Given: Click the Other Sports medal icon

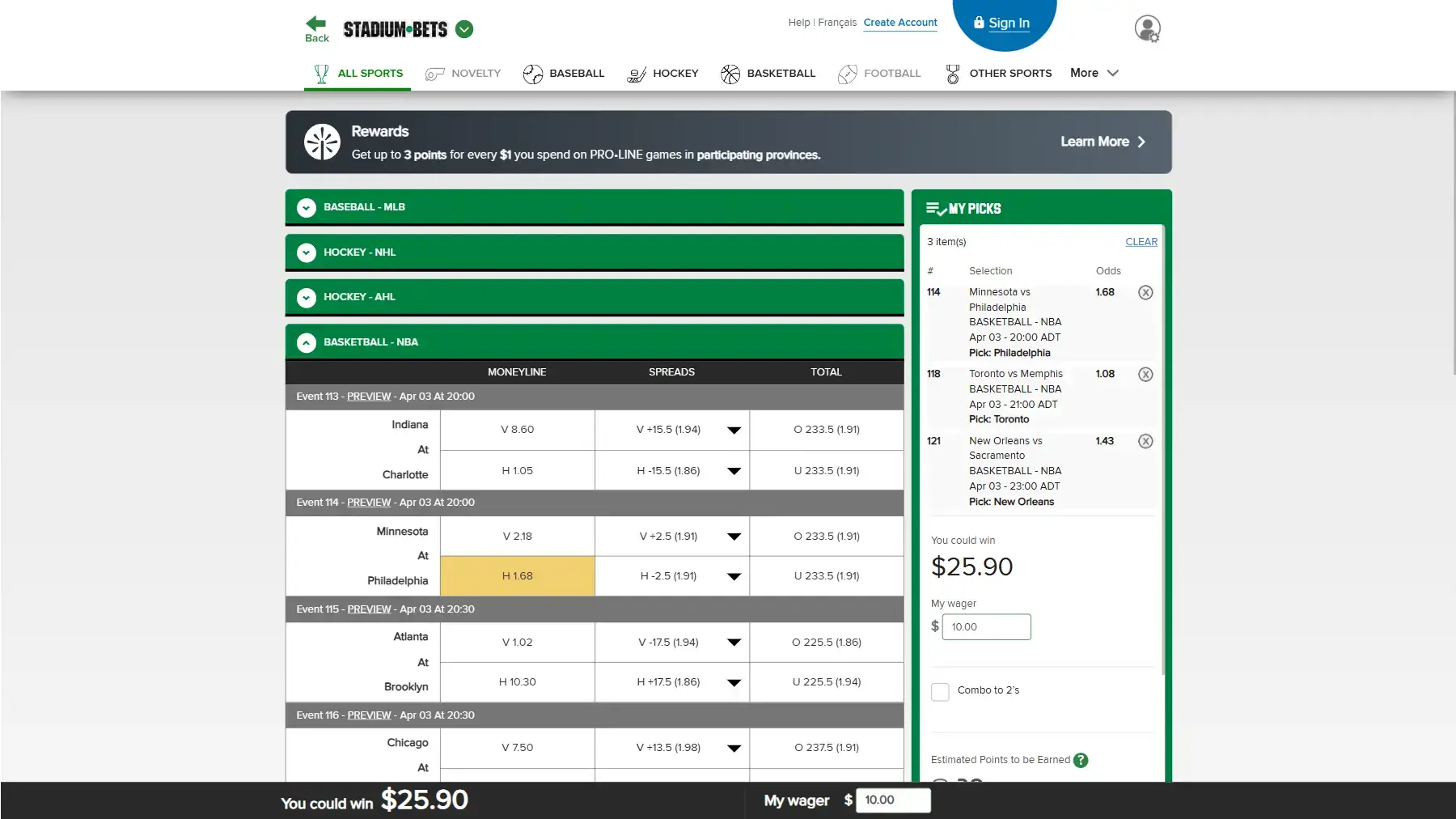Looking at the screenshot, I should (953, 74).
